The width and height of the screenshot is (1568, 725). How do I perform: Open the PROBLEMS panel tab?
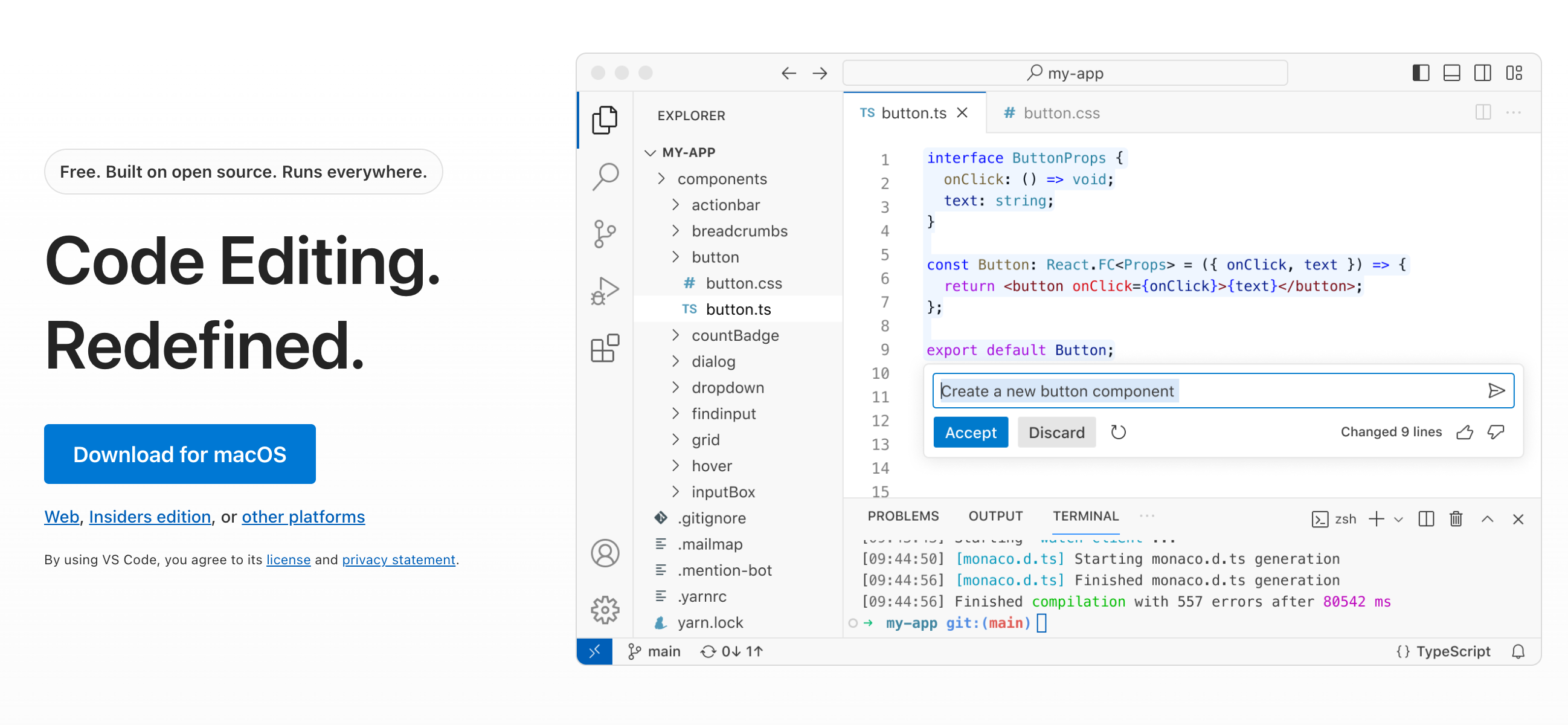pos(904,515)
